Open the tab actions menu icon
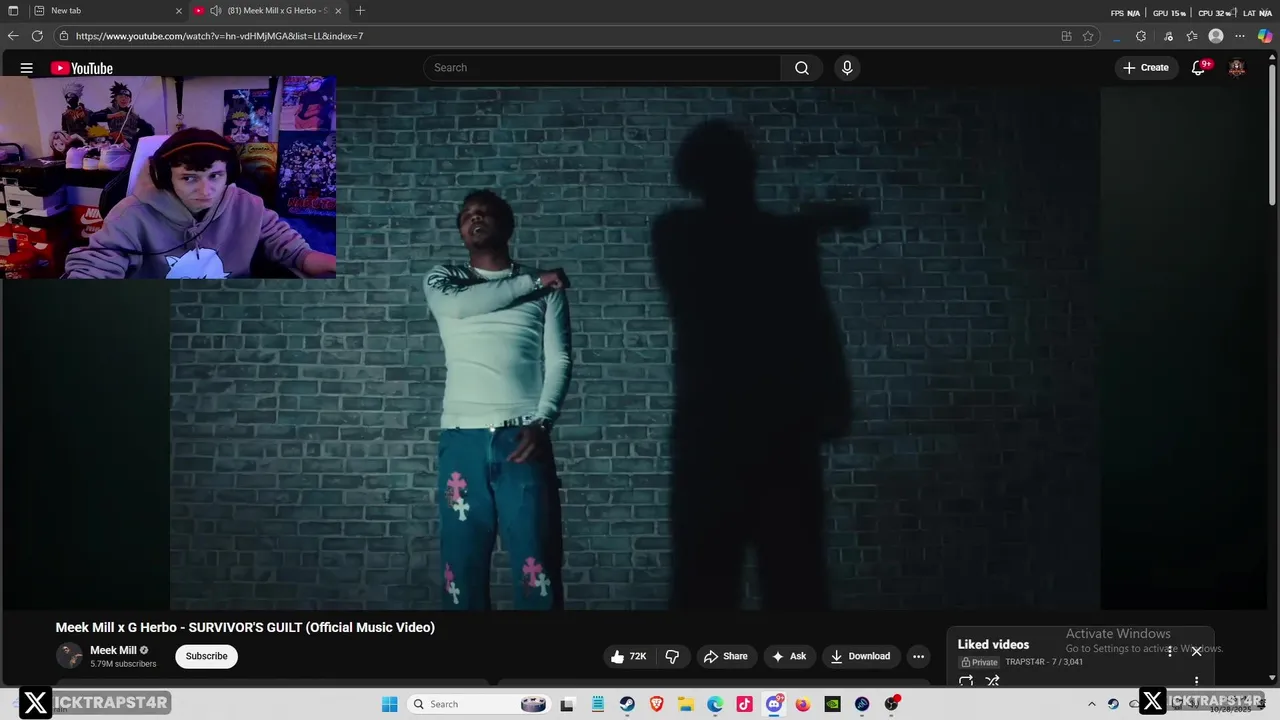Screen dimensions: 1280x720 pyautogui.click(x=13, y=11)
